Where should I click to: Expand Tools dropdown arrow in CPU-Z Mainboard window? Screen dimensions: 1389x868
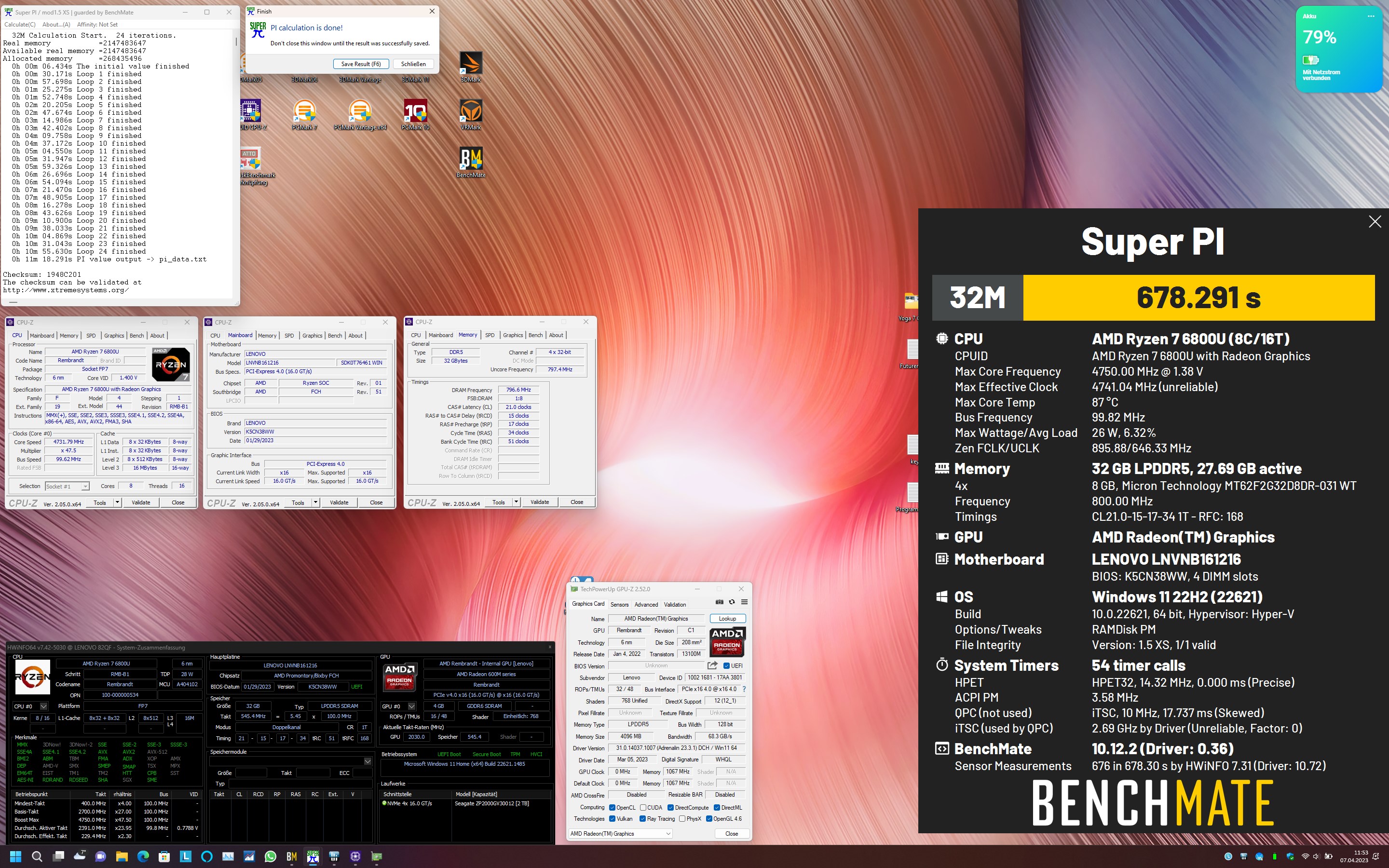315,502
